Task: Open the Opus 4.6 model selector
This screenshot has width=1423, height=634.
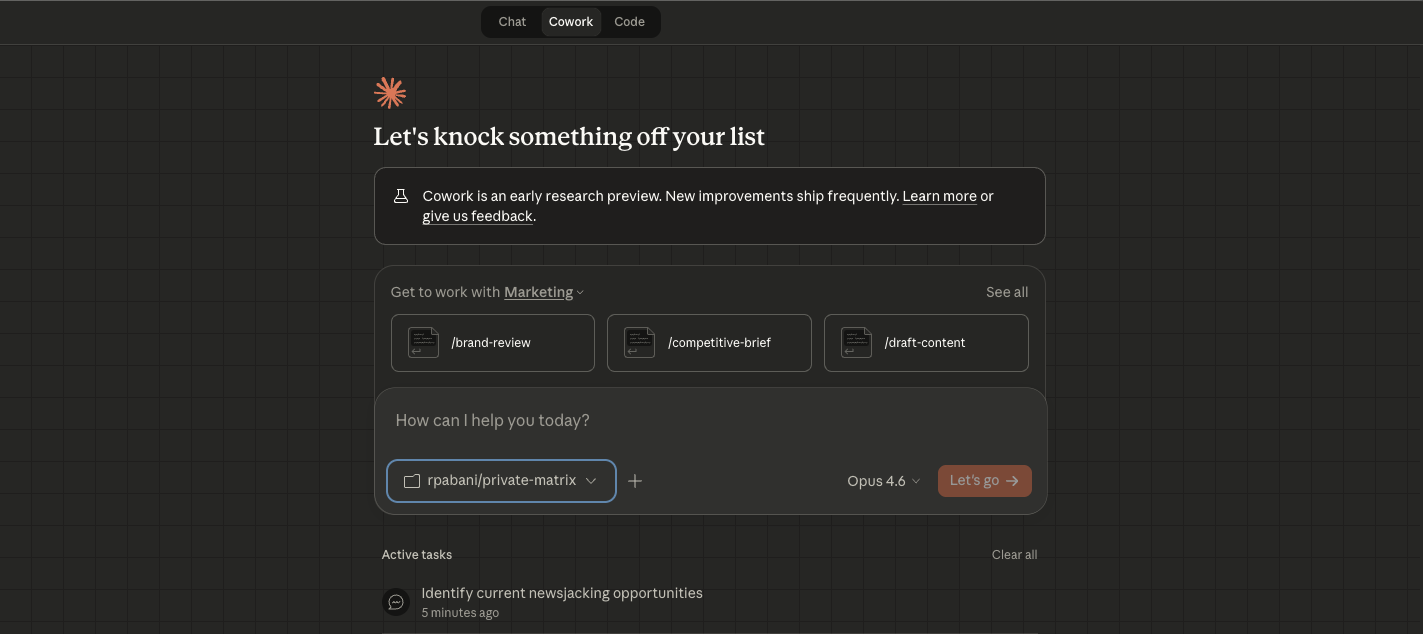Action: click(x=883, y=481)
